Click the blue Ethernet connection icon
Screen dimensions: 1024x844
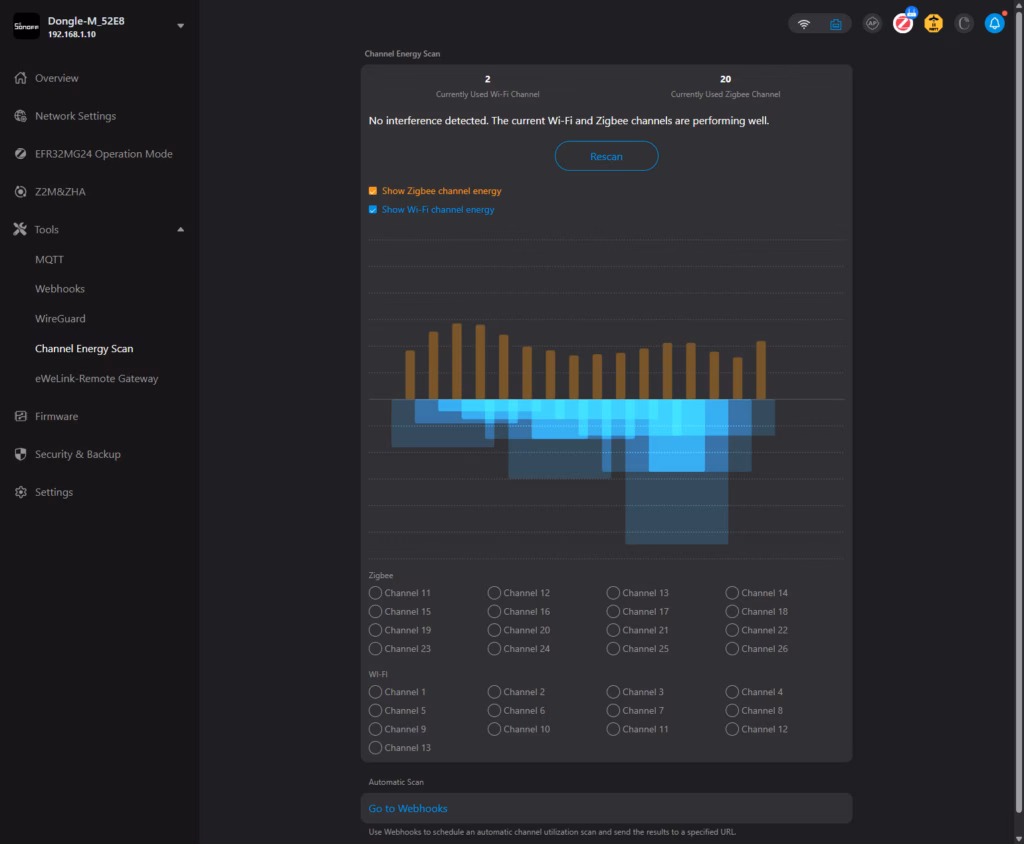pyautogui.click(x=835, y=24)
